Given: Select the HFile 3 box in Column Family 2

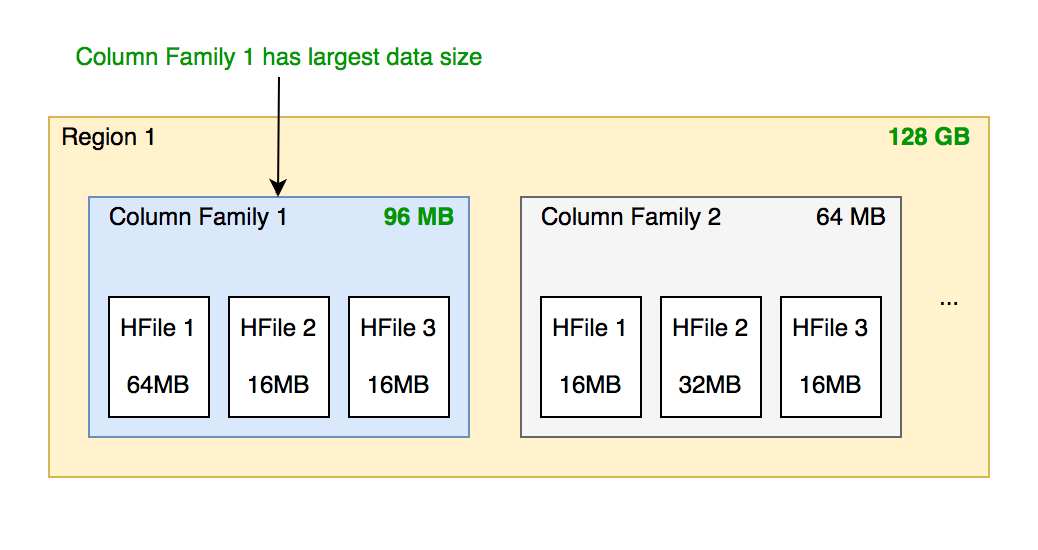Looking at the screenshot, I should tap(830, 356).
